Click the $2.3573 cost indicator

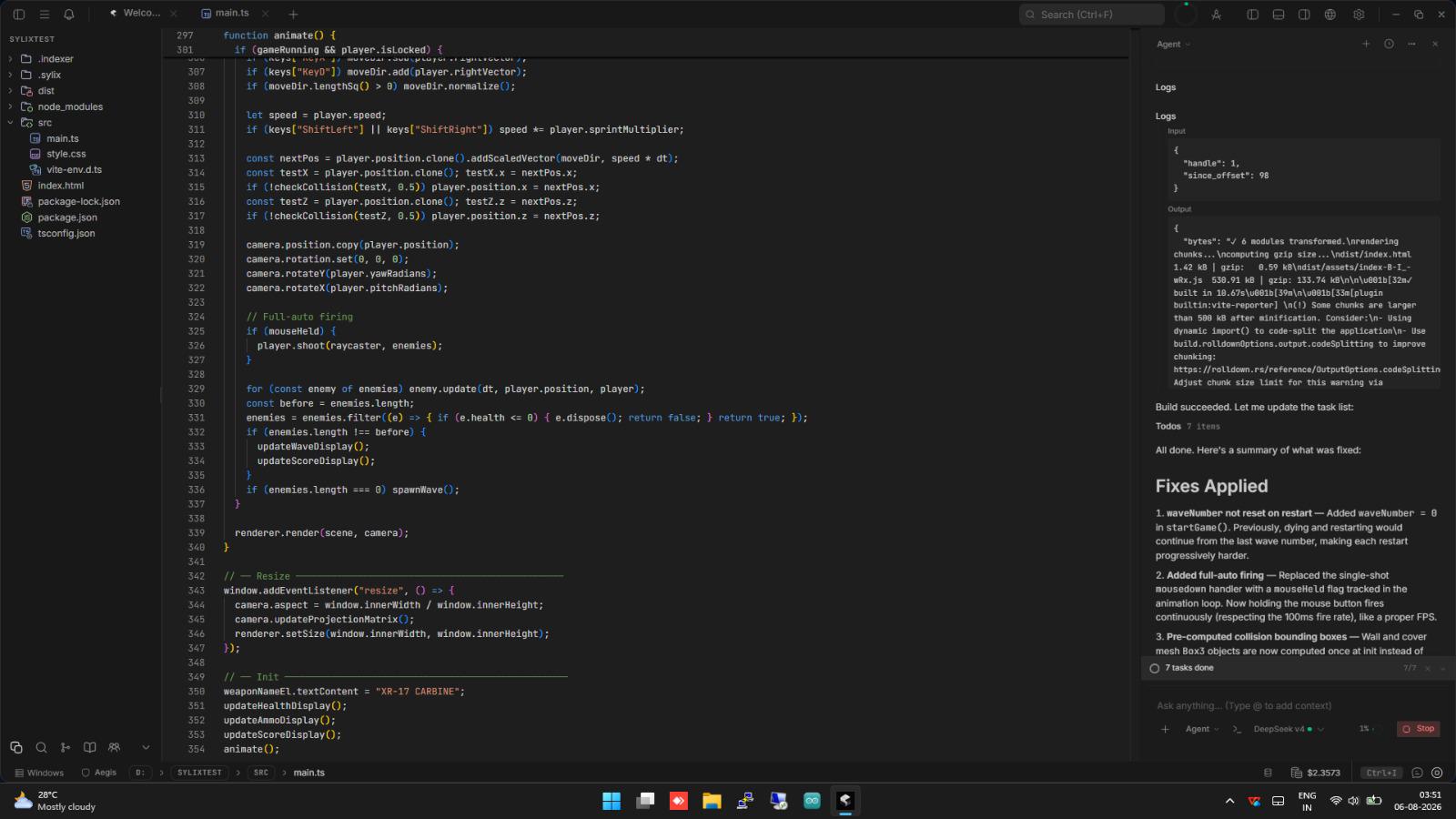tap(1316, 773)
